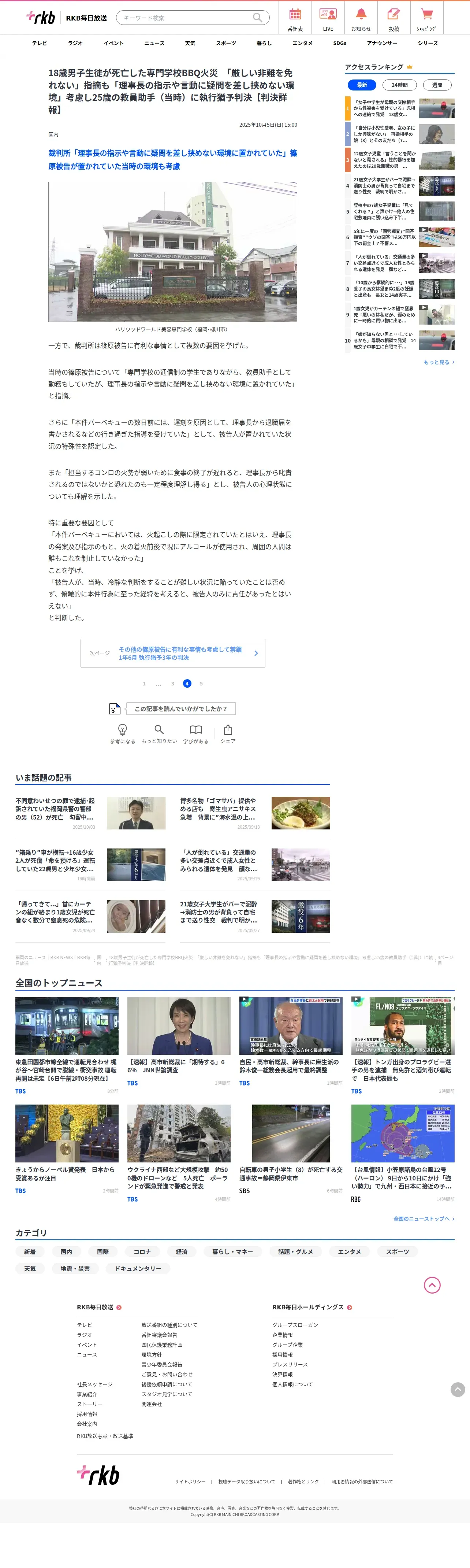Click the search magnifier icon
This screenshot has height=1568, width=470.
point(258,18)
